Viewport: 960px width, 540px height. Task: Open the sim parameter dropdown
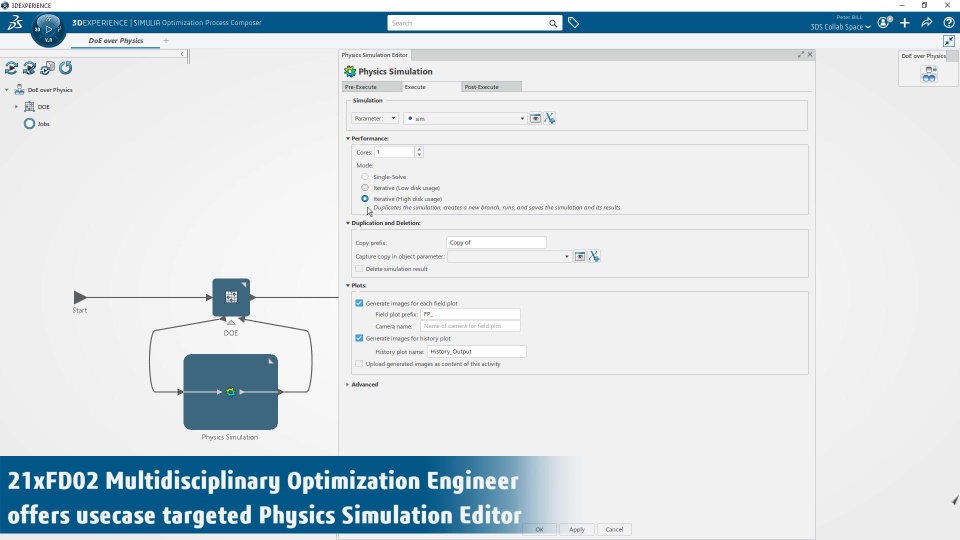pyautogui.click(x=465, y=118)
